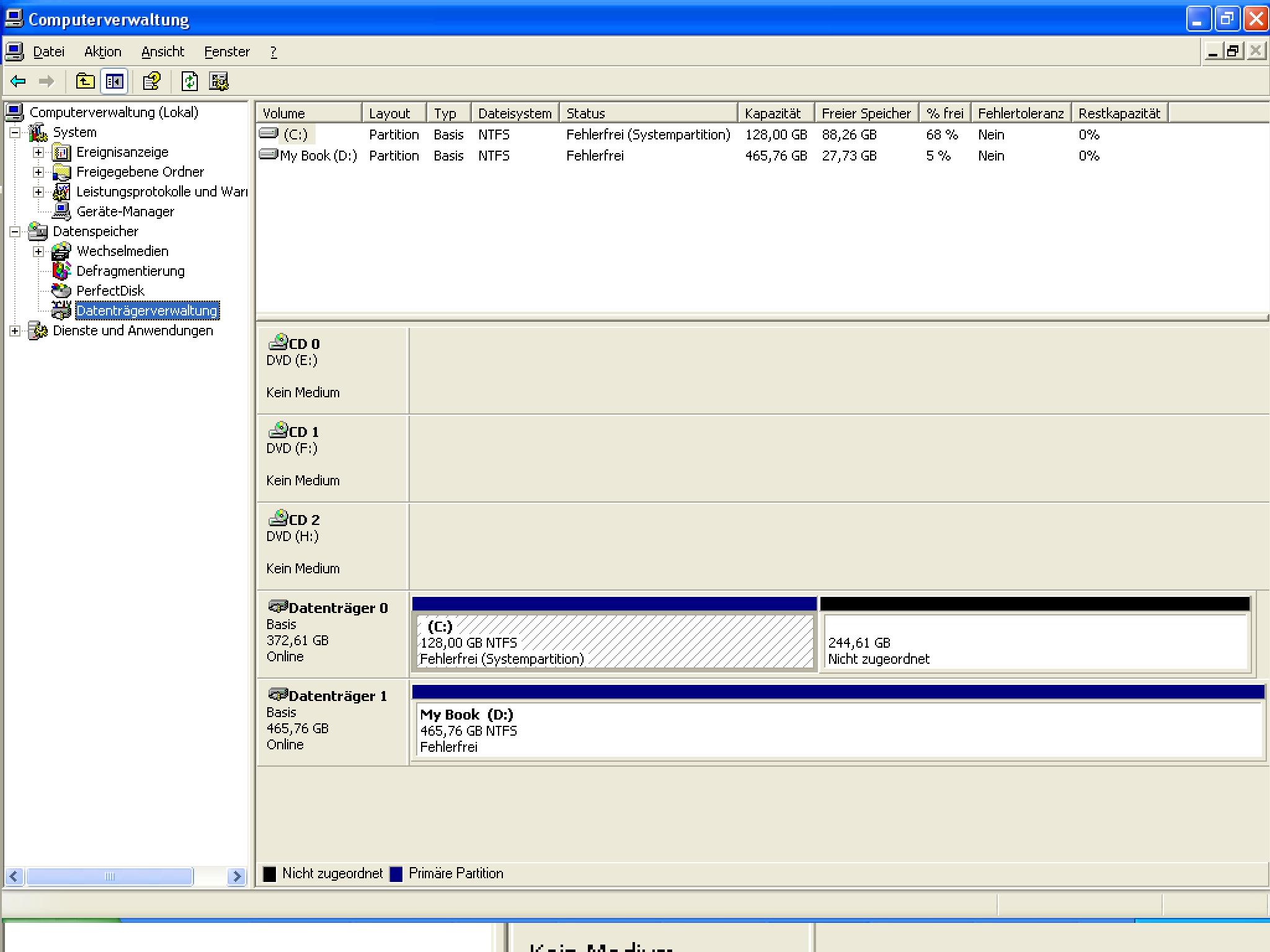
Task: Click the refresh toolbar icon
Action: click(189, 81)
